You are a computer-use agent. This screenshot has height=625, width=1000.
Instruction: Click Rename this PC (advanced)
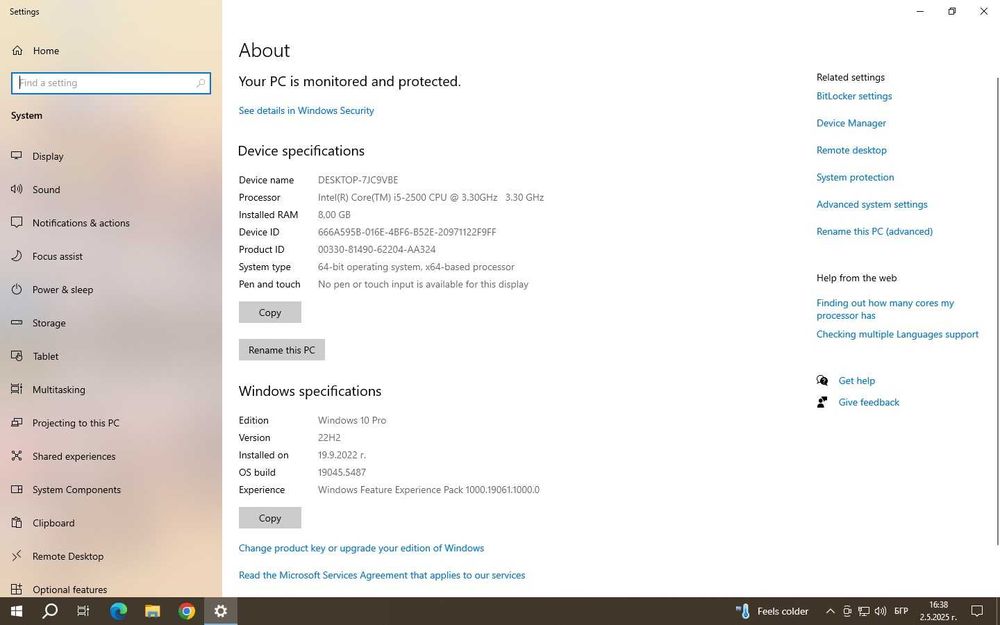874,232
